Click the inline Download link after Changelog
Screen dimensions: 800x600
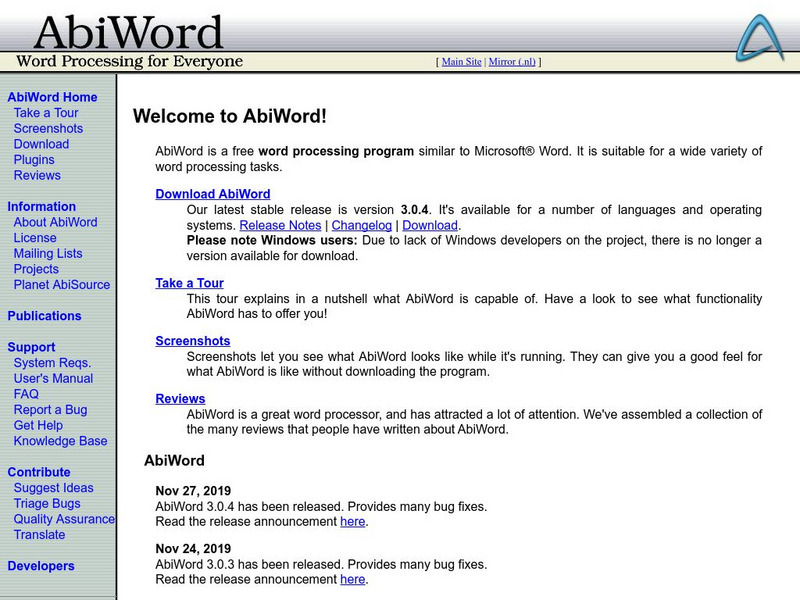coord(430,225)
